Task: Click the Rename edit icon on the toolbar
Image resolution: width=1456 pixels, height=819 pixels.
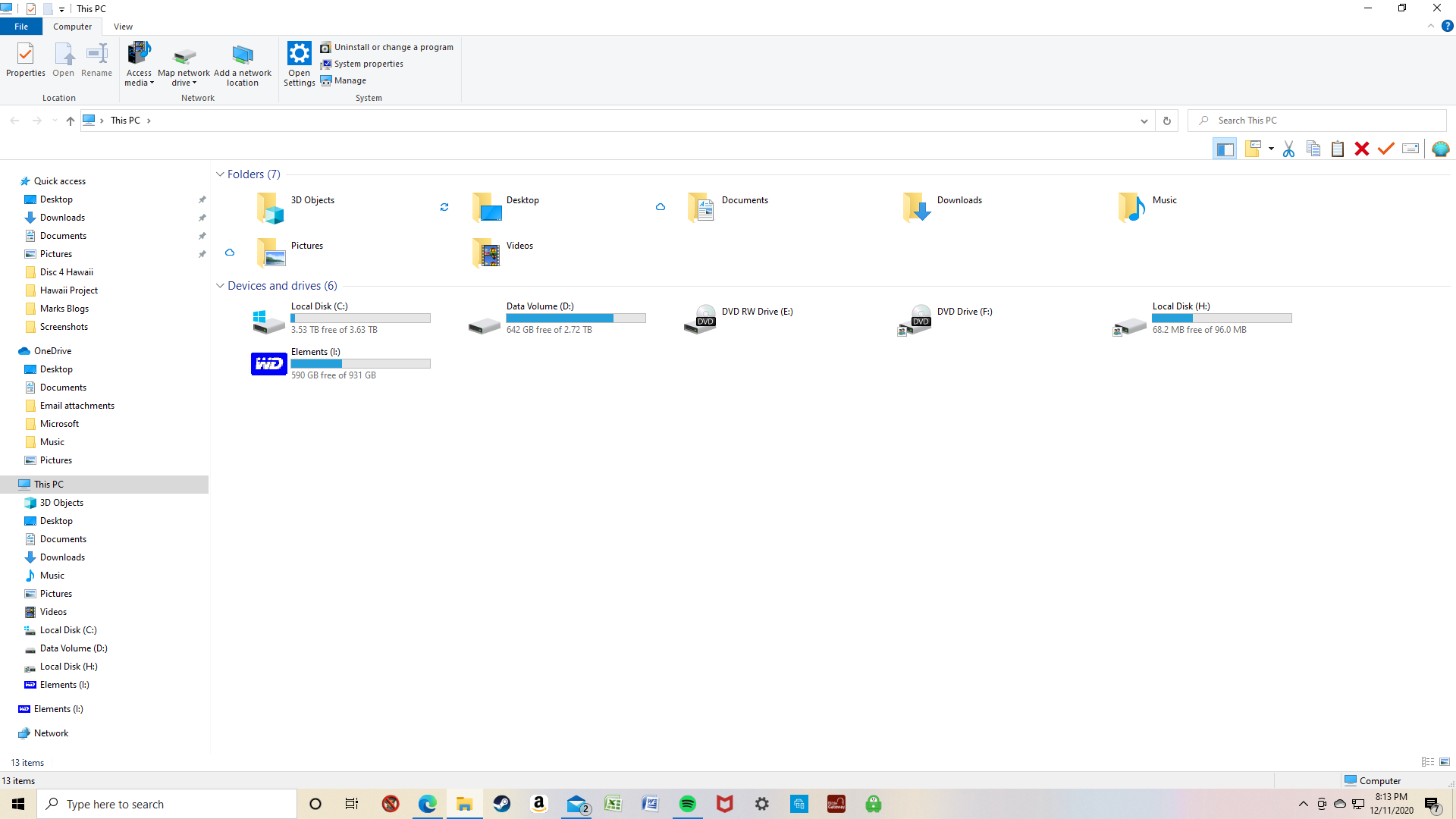Action: (x=1410, y=149)
